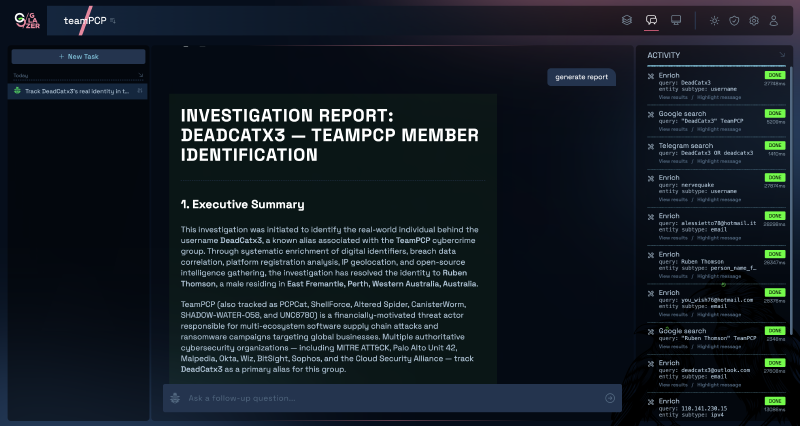The image size is (800, 426).
Task: View results of Enrich nervequake
Action: (x=673, y=199)
